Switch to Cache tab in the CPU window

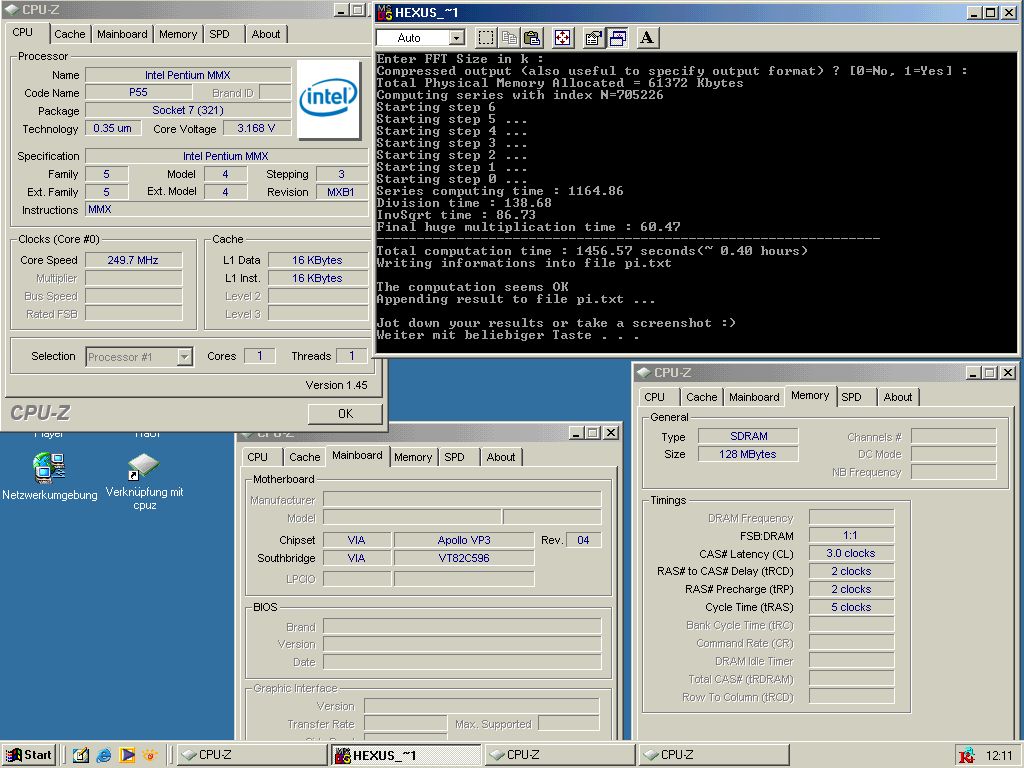pos(69,34)
